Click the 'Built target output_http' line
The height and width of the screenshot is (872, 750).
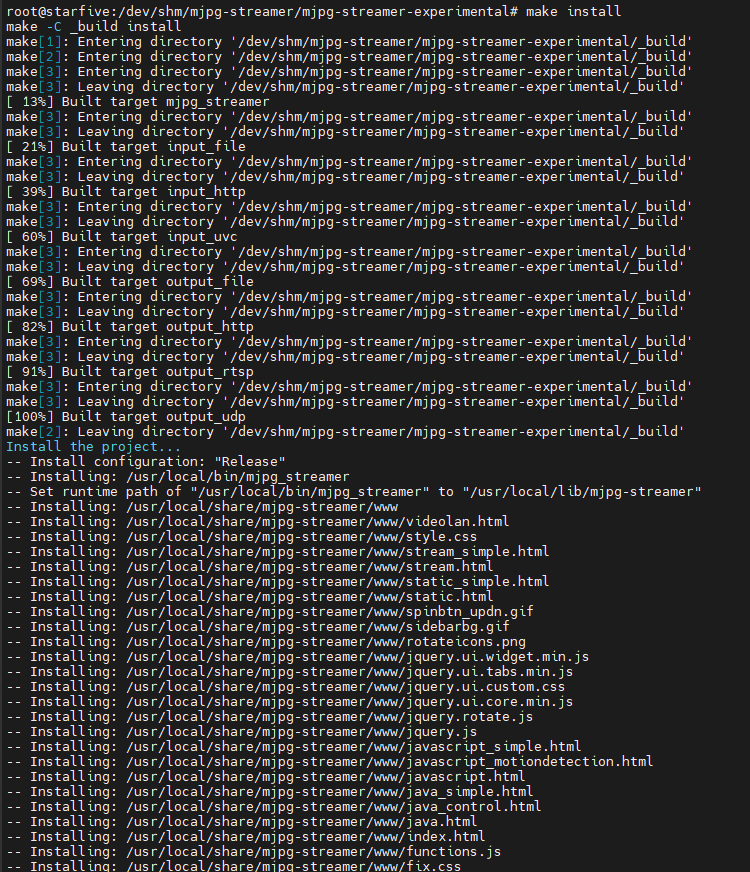pyautogui.click(x=130, y=326)
